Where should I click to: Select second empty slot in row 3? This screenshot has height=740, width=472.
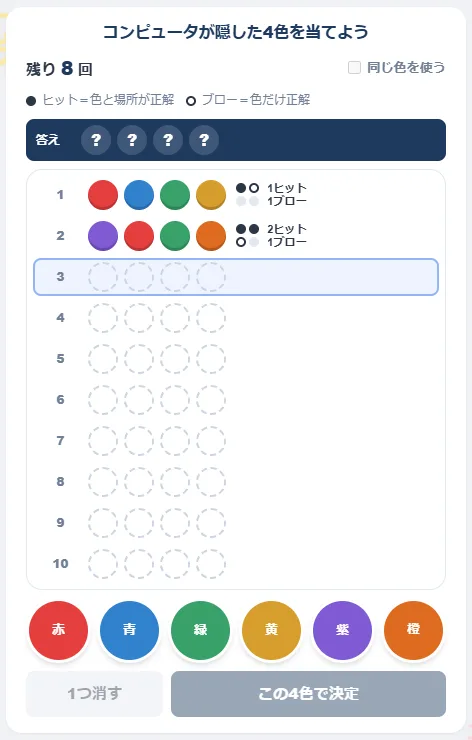[x=139, y=277]
